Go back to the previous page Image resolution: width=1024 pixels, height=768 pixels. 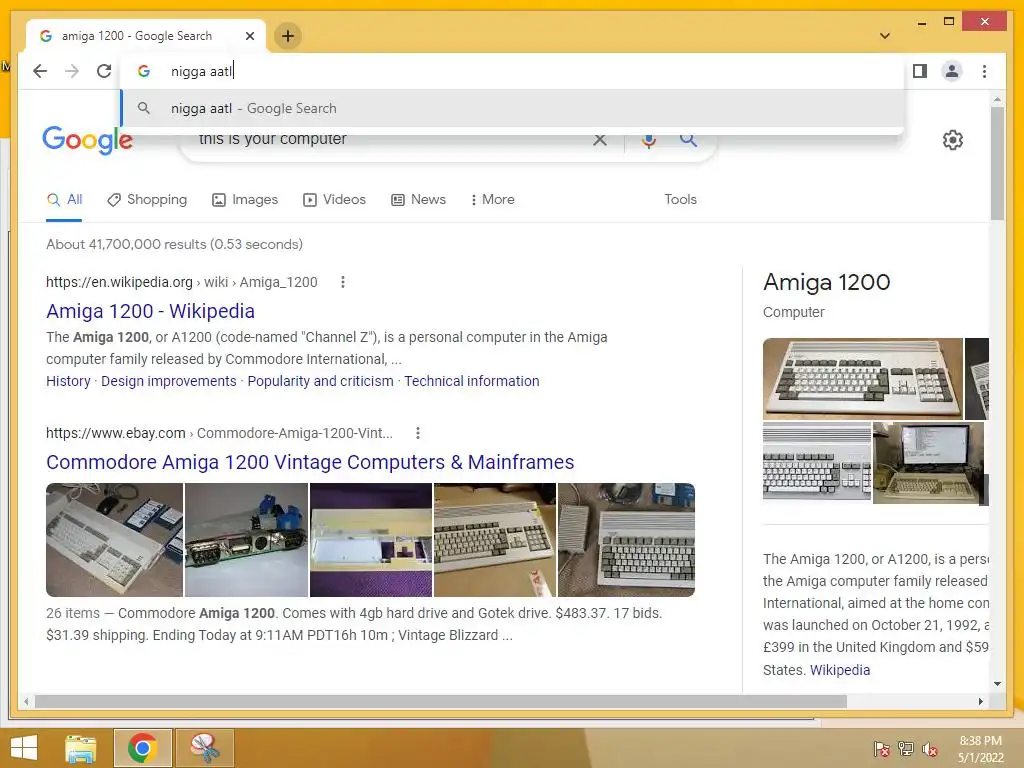40,71
